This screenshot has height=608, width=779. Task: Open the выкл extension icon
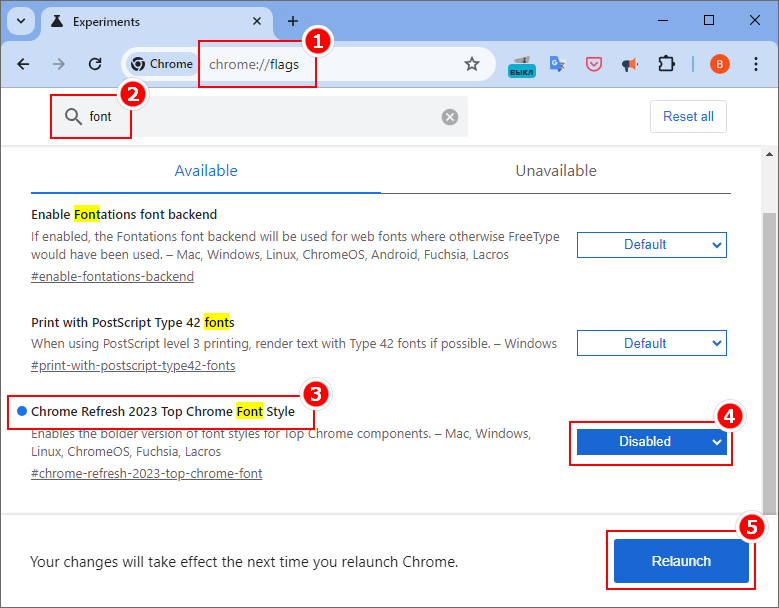(522, 66)
